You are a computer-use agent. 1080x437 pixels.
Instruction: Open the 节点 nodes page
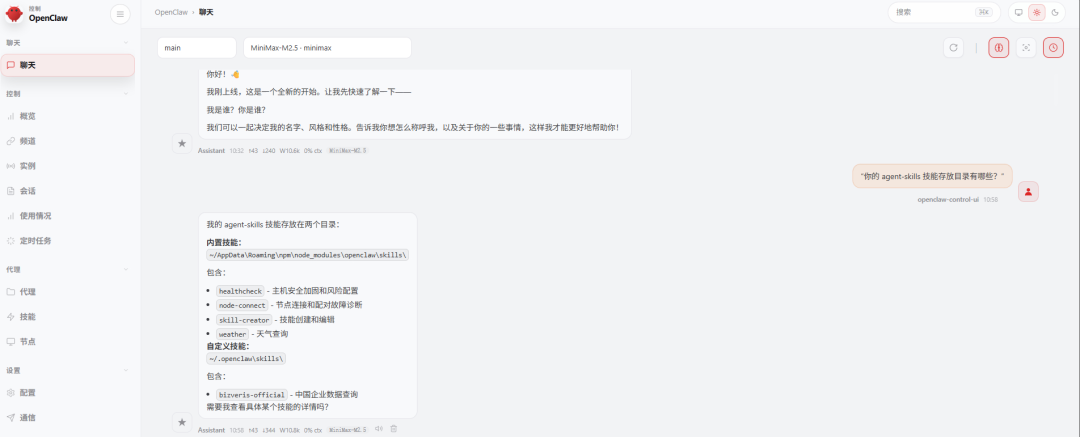pyautogui.click(x=68, y=341)
